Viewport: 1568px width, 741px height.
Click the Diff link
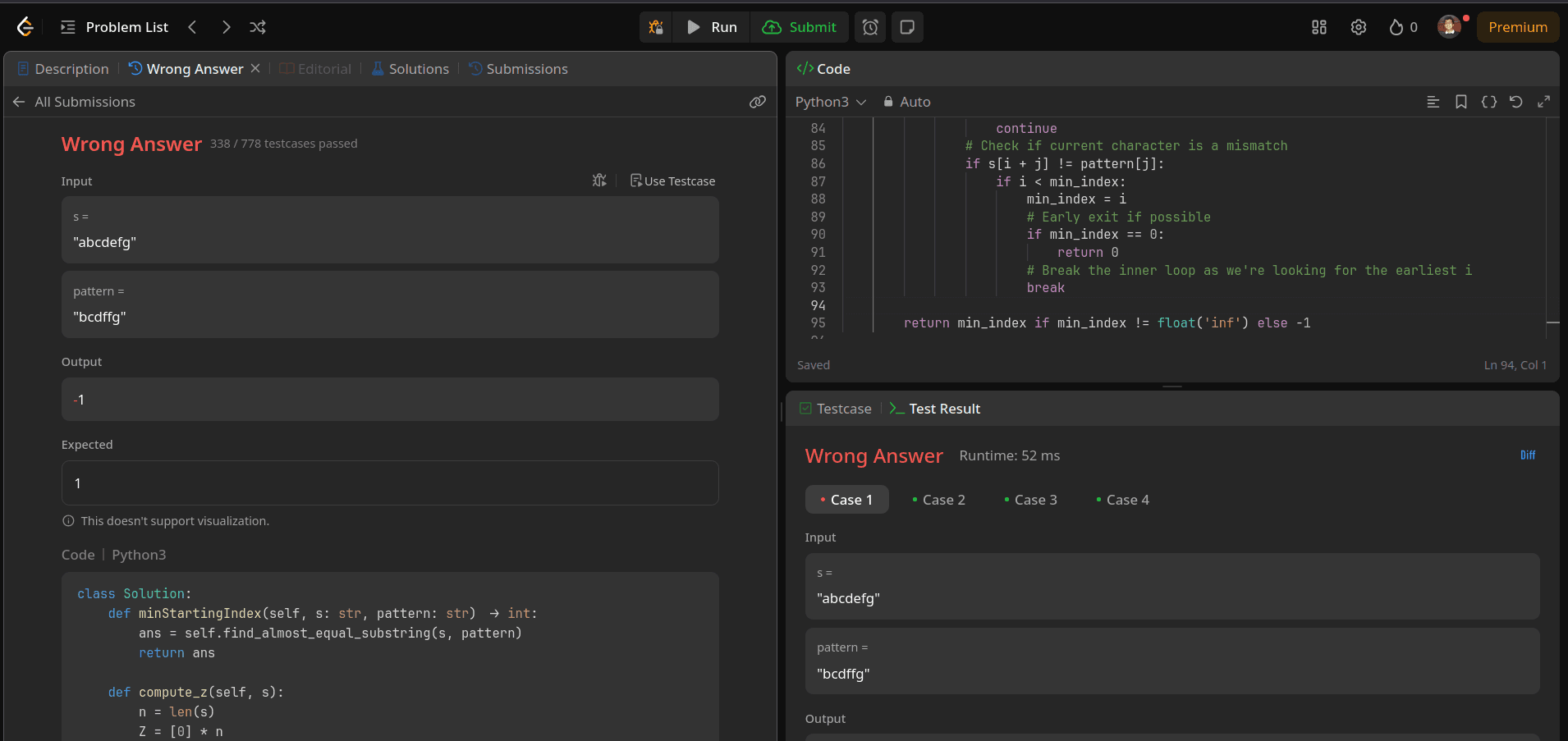pyautogui.click(x=1528, y=455)
